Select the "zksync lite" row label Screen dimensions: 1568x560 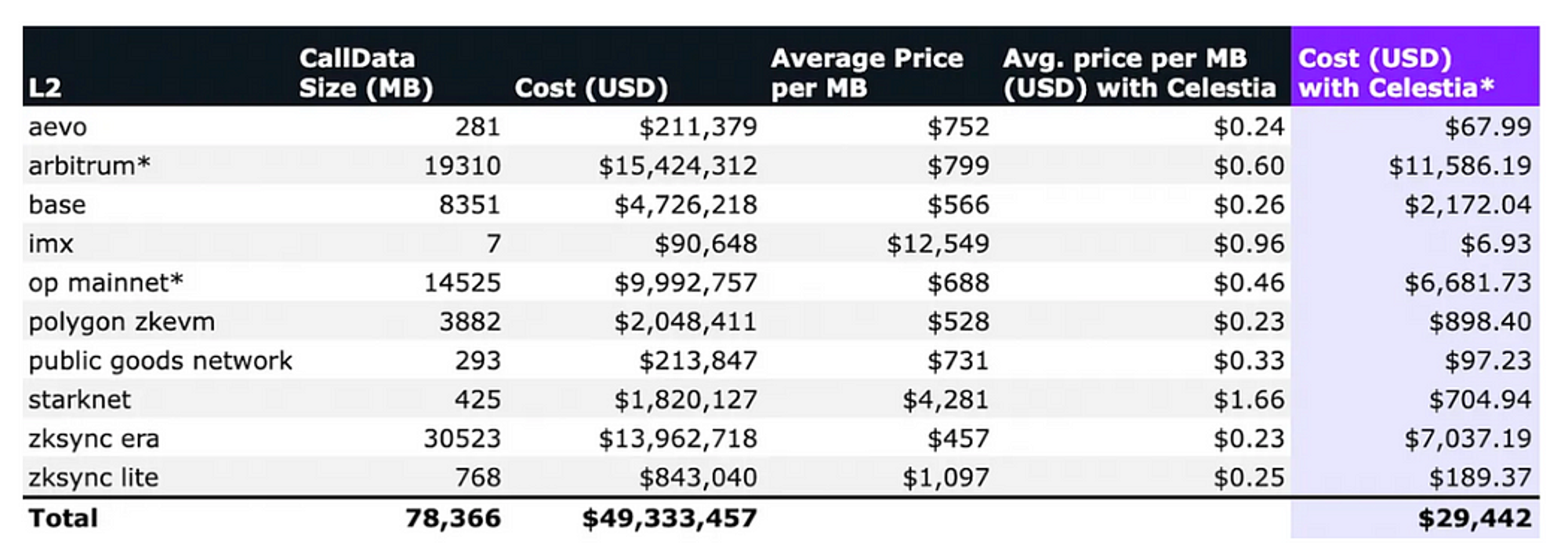93,478
